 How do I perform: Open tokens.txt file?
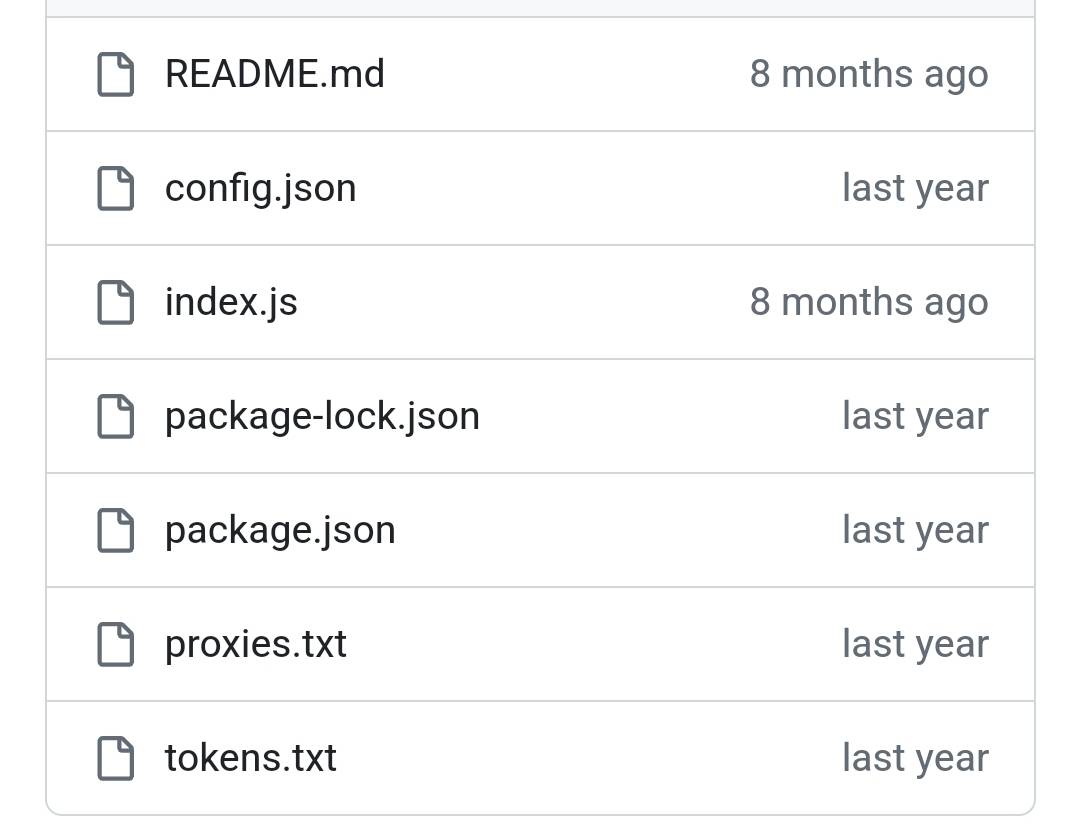coord(250,758)
